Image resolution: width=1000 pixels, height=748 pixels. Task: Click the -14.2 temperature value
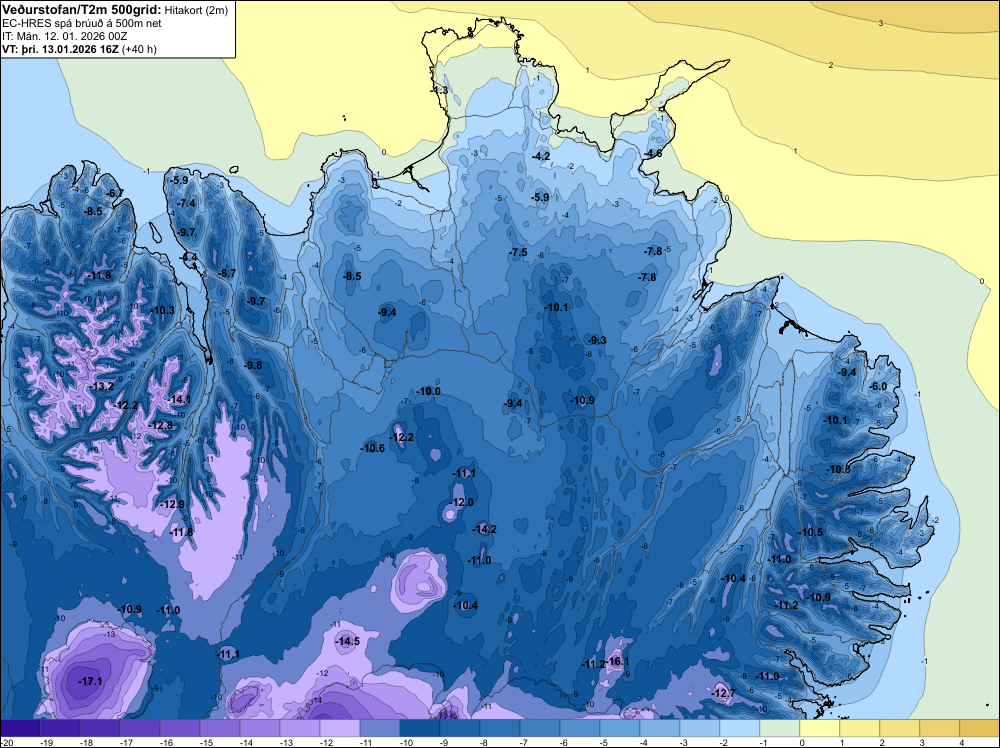point(484,529)
